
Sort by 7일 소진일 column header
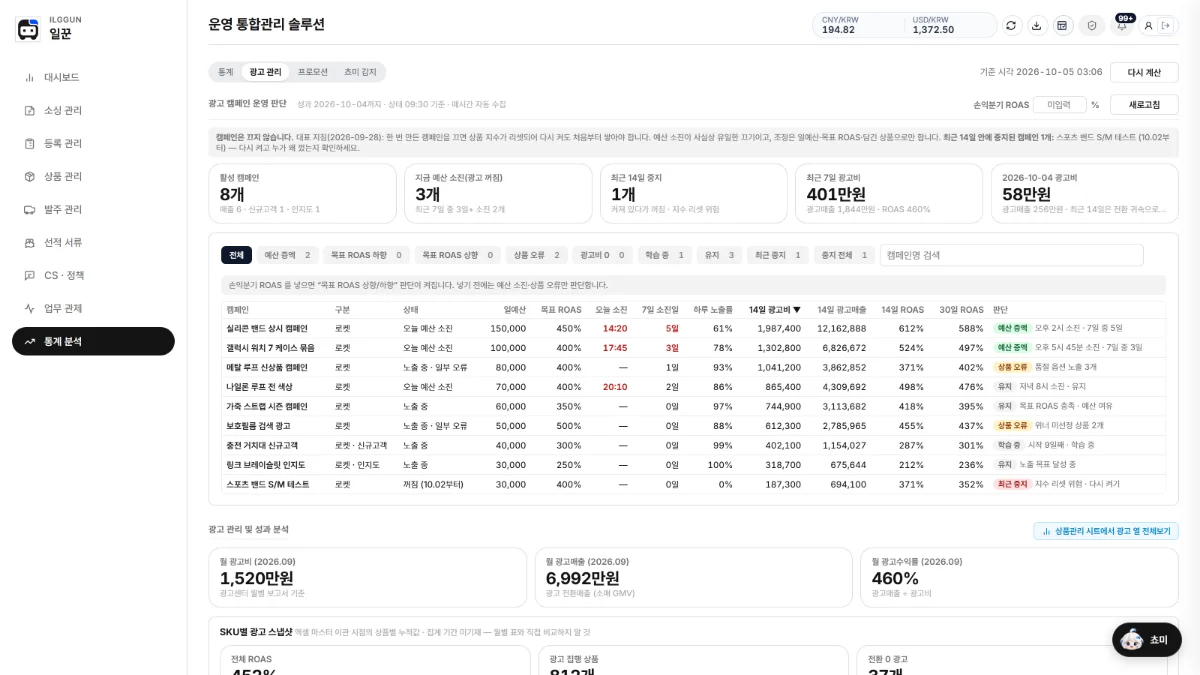point(660,310)
